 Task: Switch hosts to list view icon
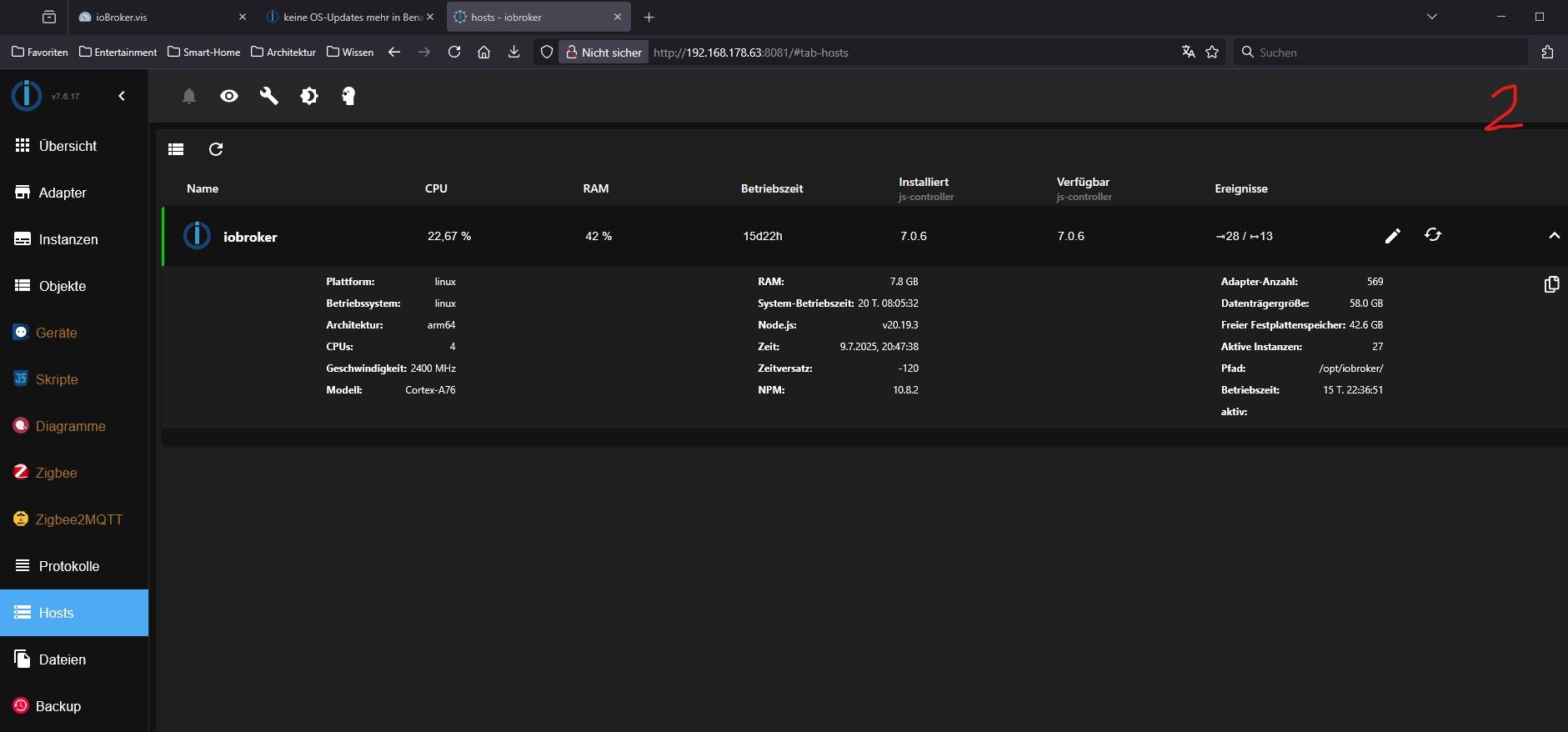[x=176, y=149]
